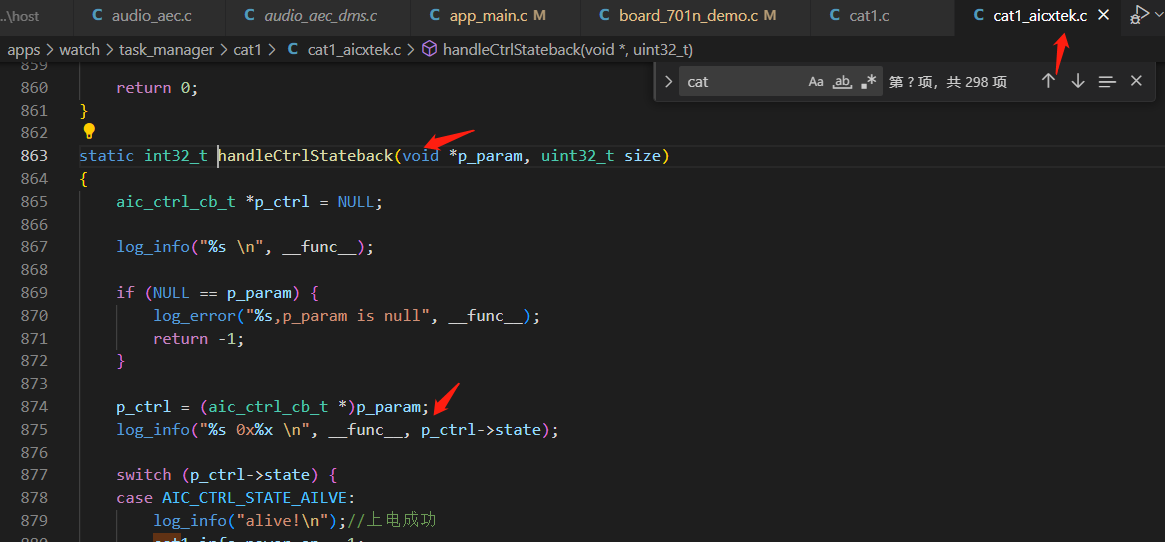The width and height of the screenshot is (1165, 542).
Task: Click the '上电成功' comment on line 879
Action: point(401,520)
